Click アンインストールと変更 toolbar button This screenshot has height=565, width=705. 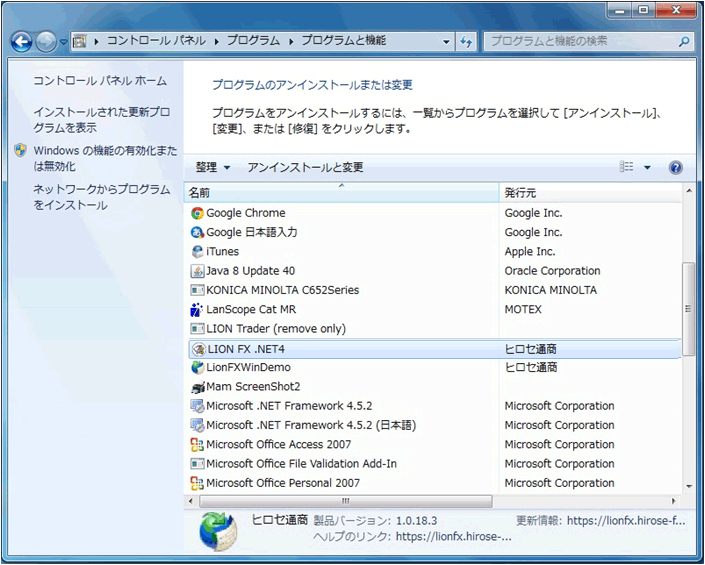(305, 168)
